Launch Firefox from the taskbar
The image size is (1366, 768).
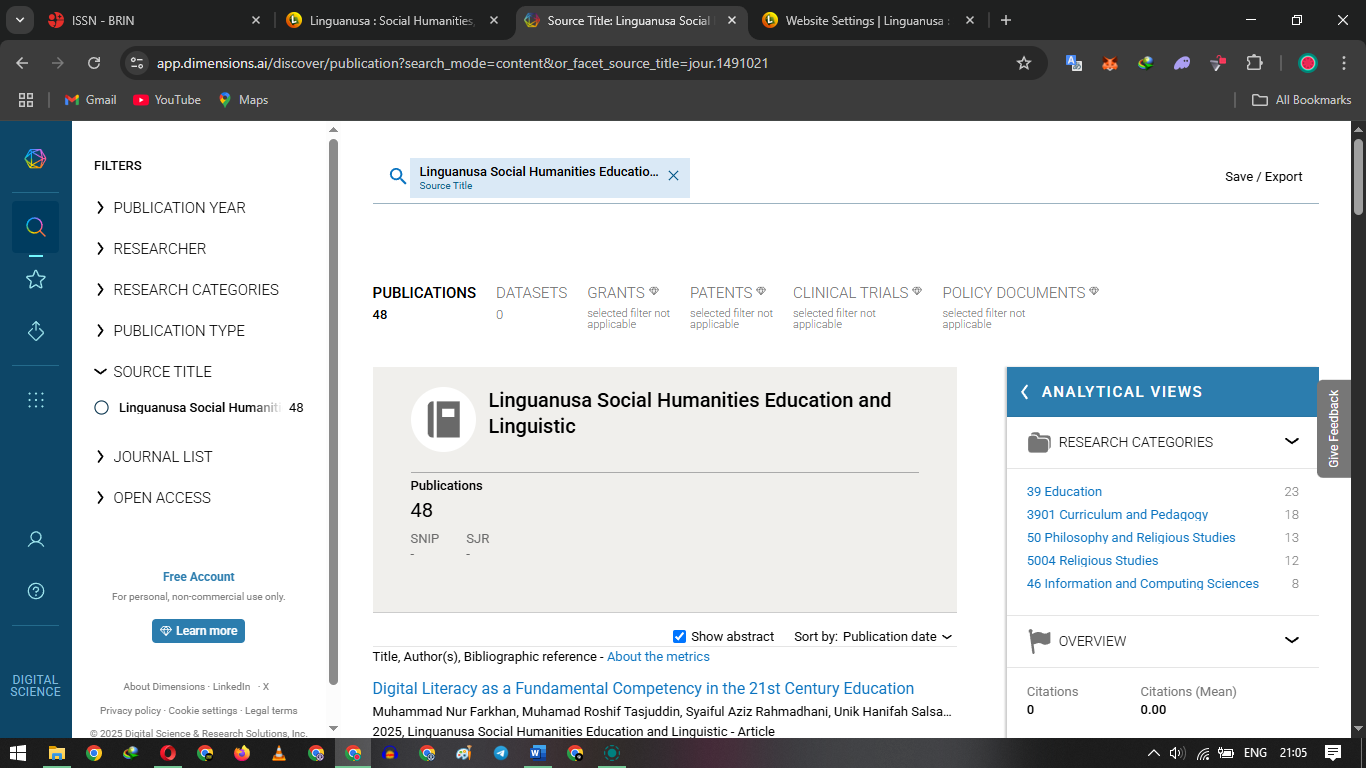click(x=242, y=753)
